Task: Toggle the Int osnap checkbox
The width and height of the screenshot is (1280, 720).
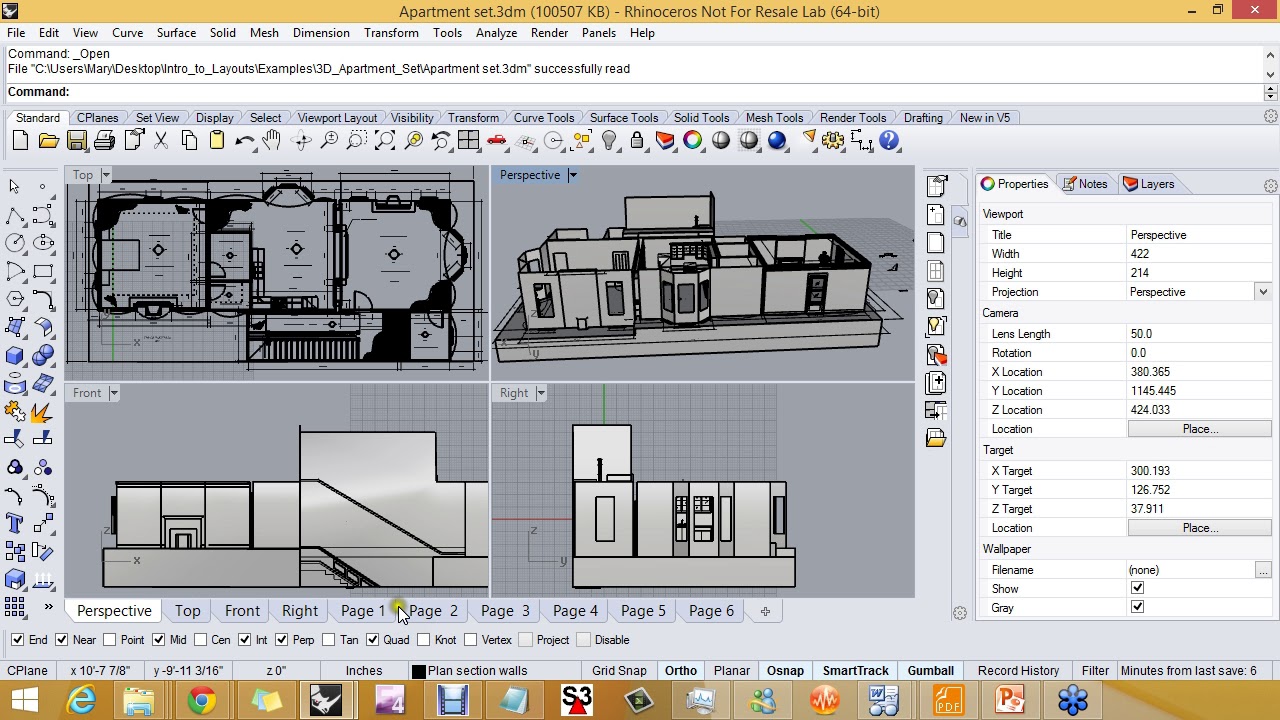Action: point(245,640)
